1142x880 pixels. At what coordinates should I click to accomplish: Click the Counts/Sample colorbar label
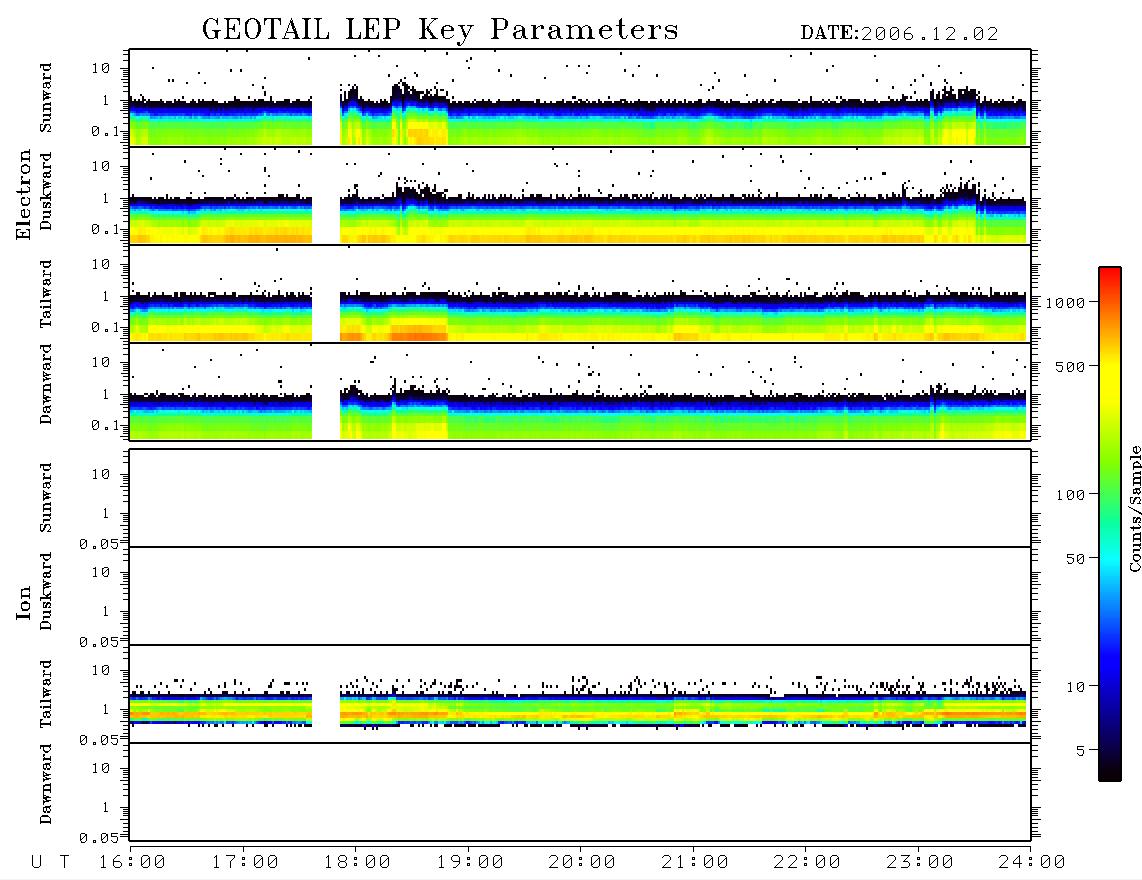pos(1135,508)
